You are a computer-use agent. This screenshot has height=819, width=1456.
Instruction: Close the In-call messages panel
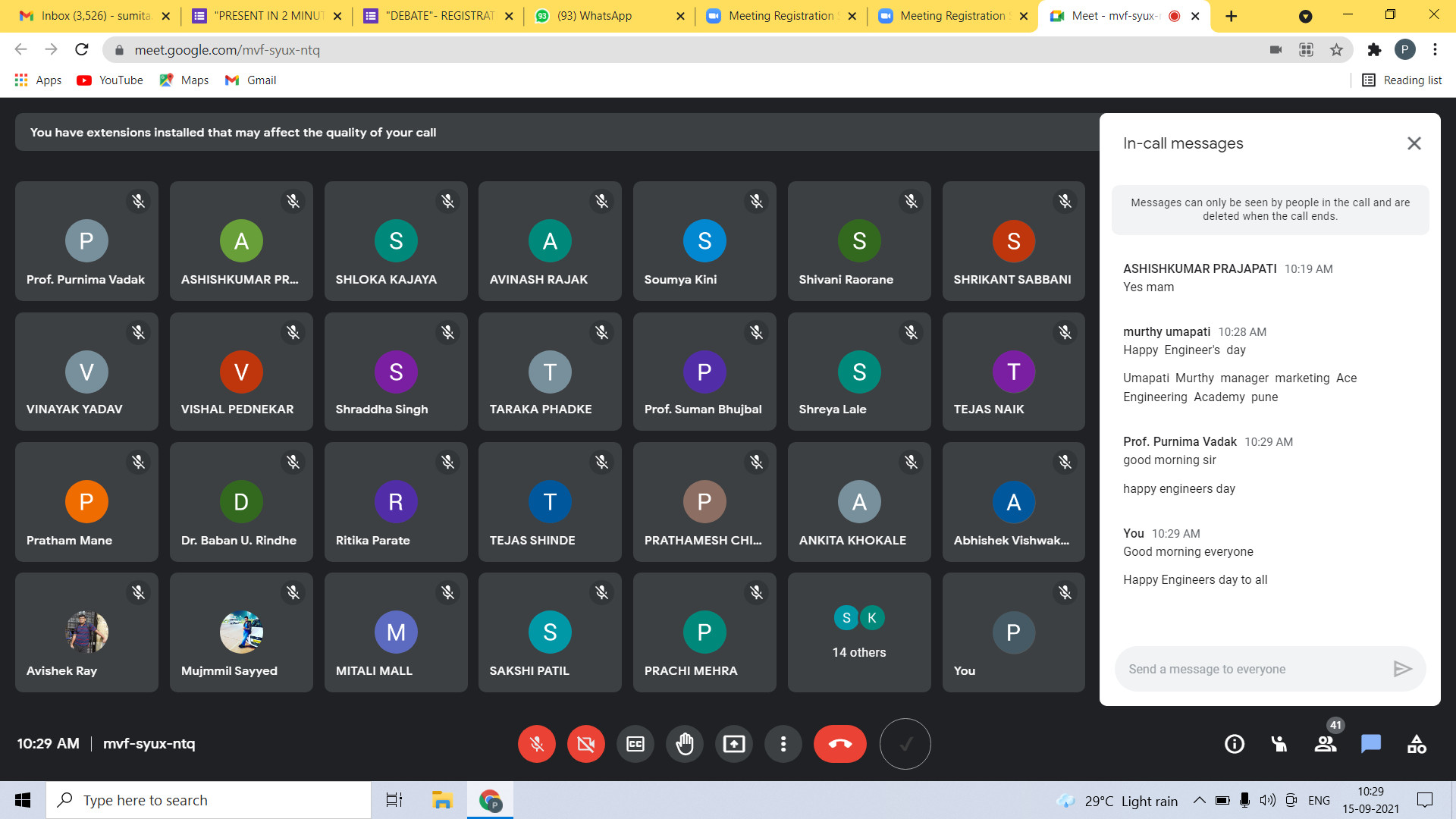point(1414,143)
